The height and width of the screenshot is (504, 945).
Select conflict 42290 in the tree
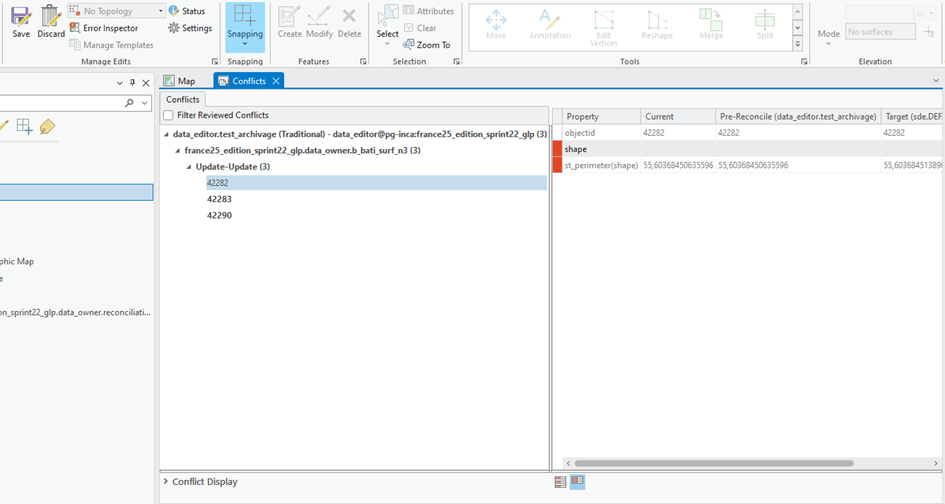coord(219,215)
